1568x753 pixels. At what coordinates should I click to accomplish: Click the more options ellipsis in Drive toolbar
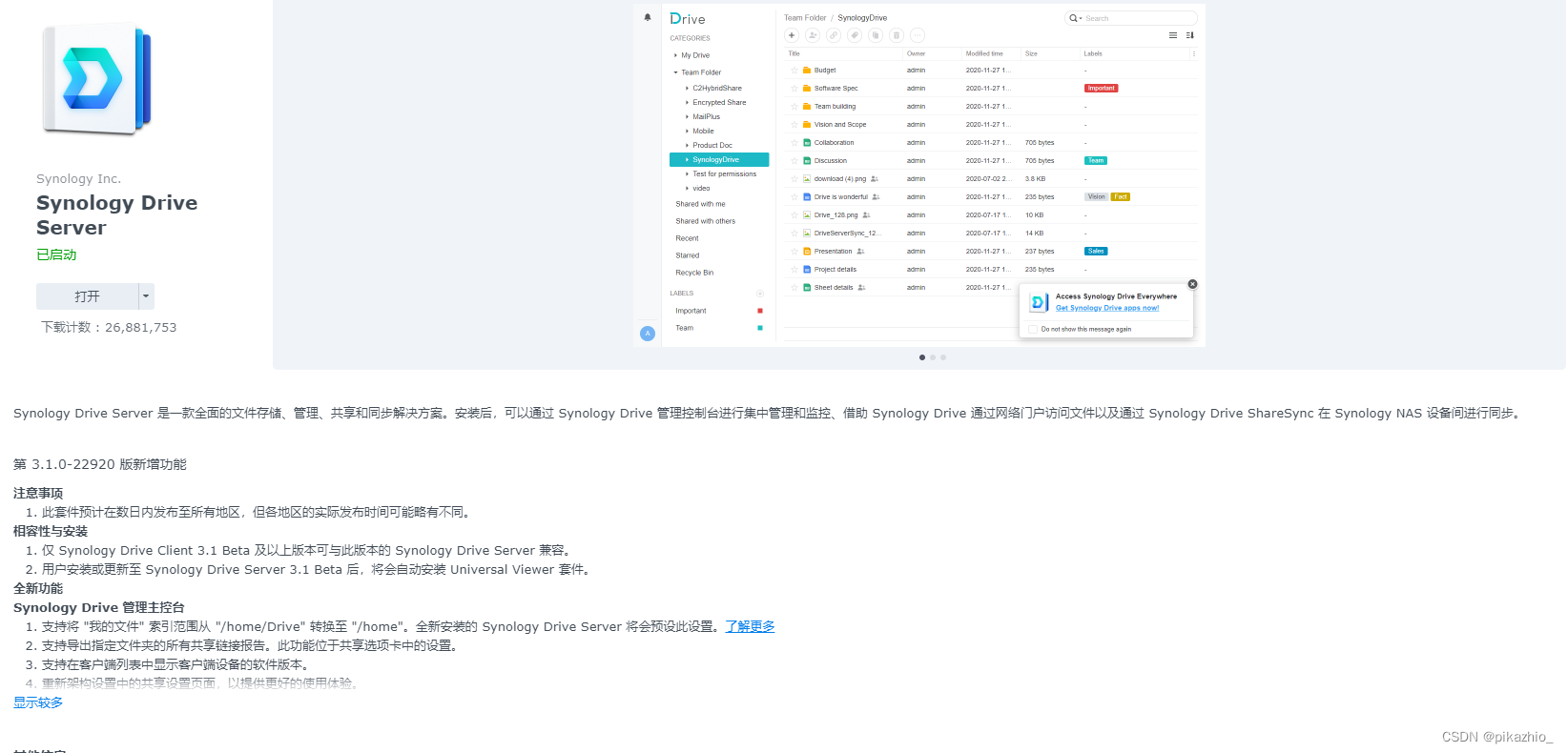(x=918, y=35)
